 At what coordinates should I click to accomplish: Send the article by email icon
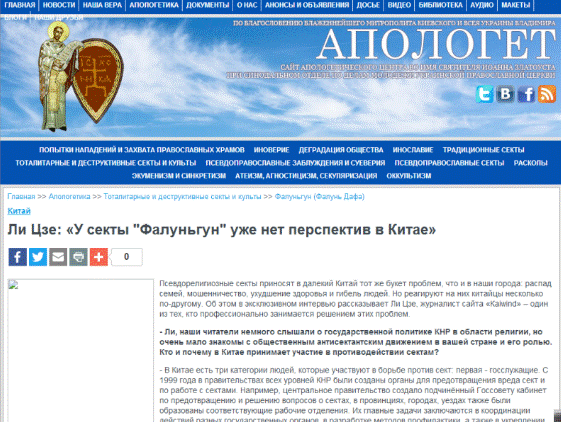tap(58, 257)
